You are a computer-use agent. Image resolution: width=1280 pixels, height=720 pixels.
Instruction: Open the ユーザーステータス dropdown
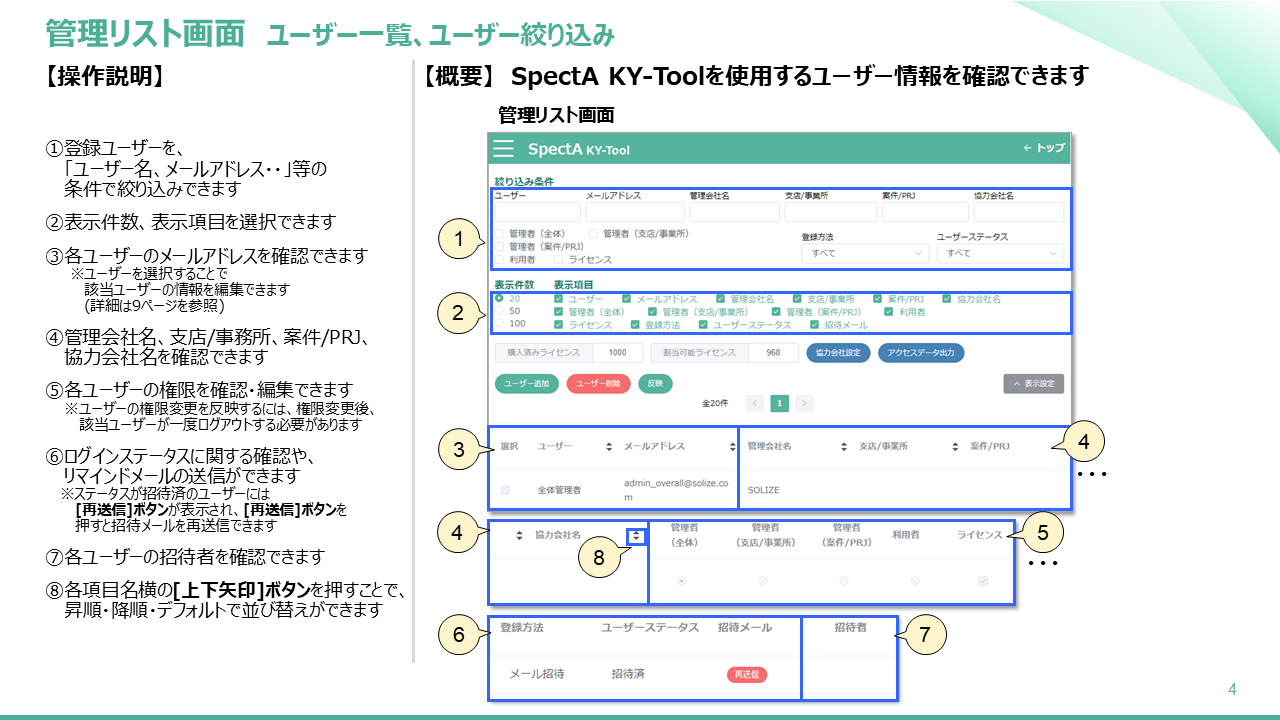1000,254
